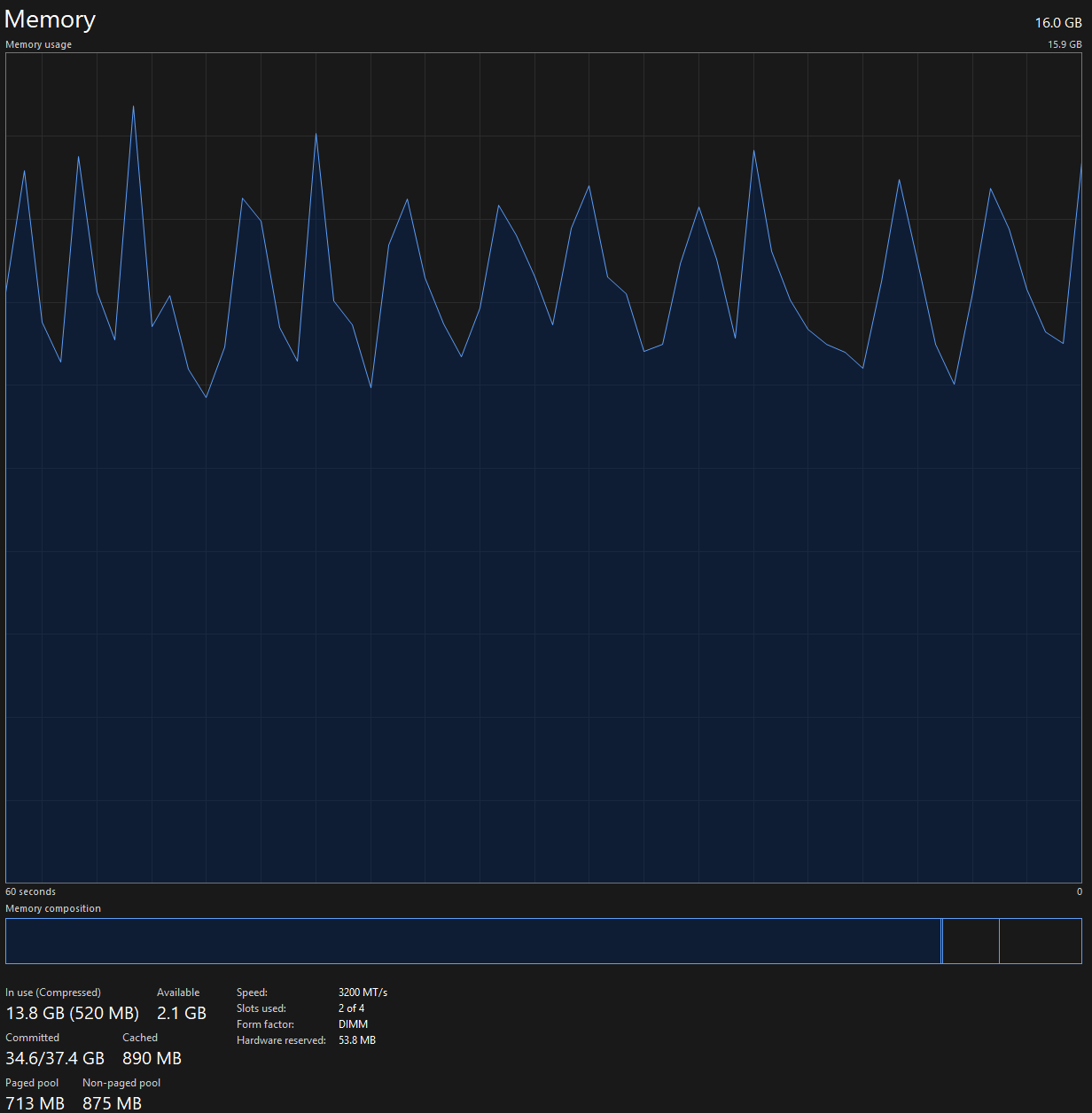Click the 890 MB cached value
The image size is (1092, 1113).
[152, 1058]
